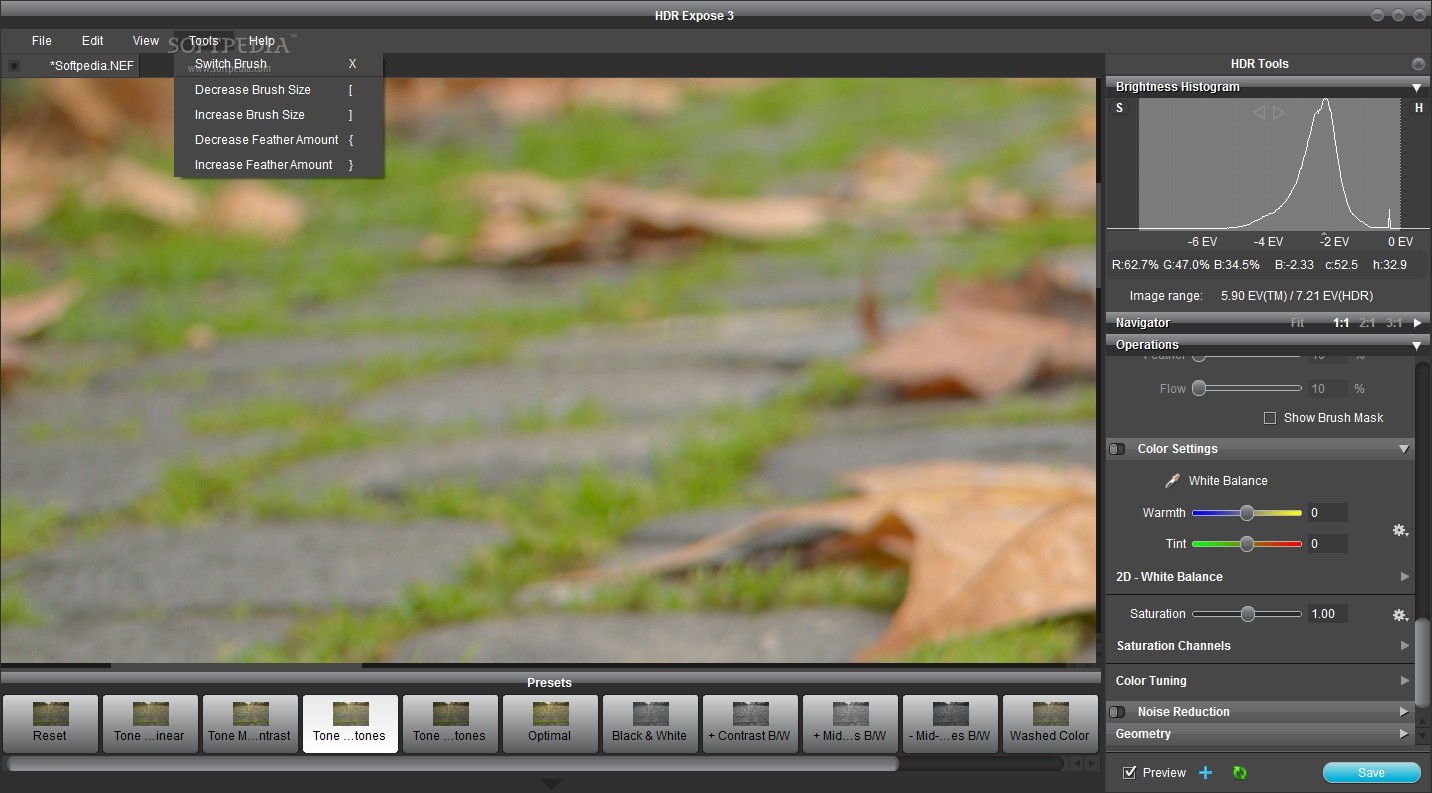Click the Saturation value field showing 1.00
1432x793 pixels.
[x=1327, y=614]
